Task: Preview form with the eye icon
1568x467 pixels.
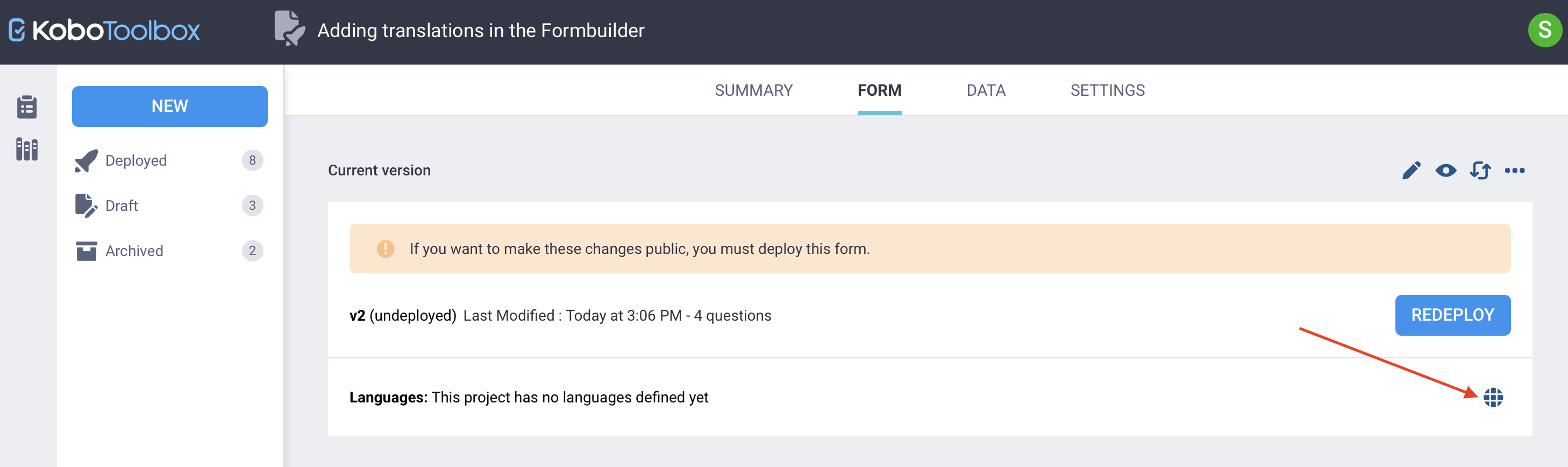Action: (1445, 171)
